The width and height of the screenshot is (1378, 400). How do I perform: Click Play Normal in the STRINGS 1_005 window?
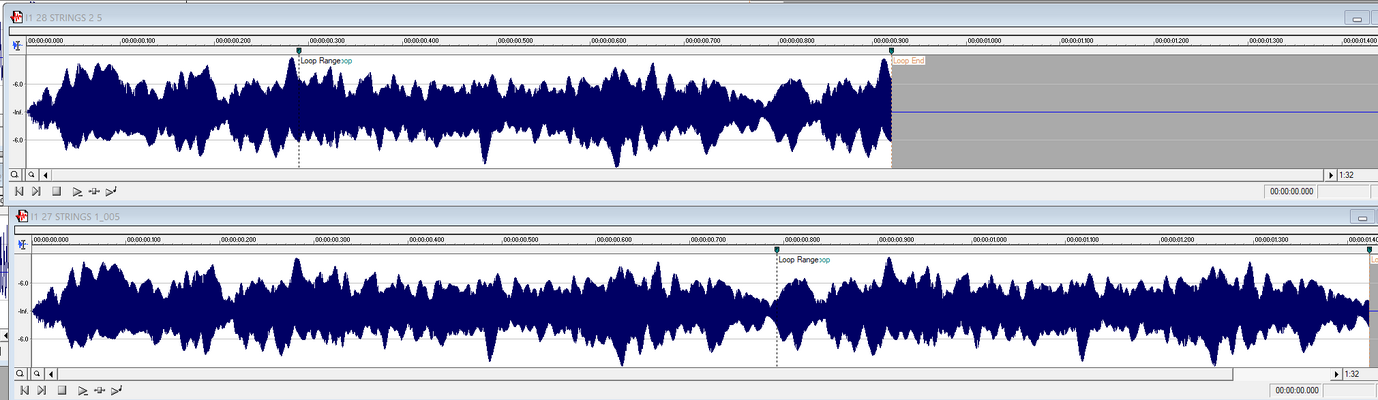coord(82,390)
